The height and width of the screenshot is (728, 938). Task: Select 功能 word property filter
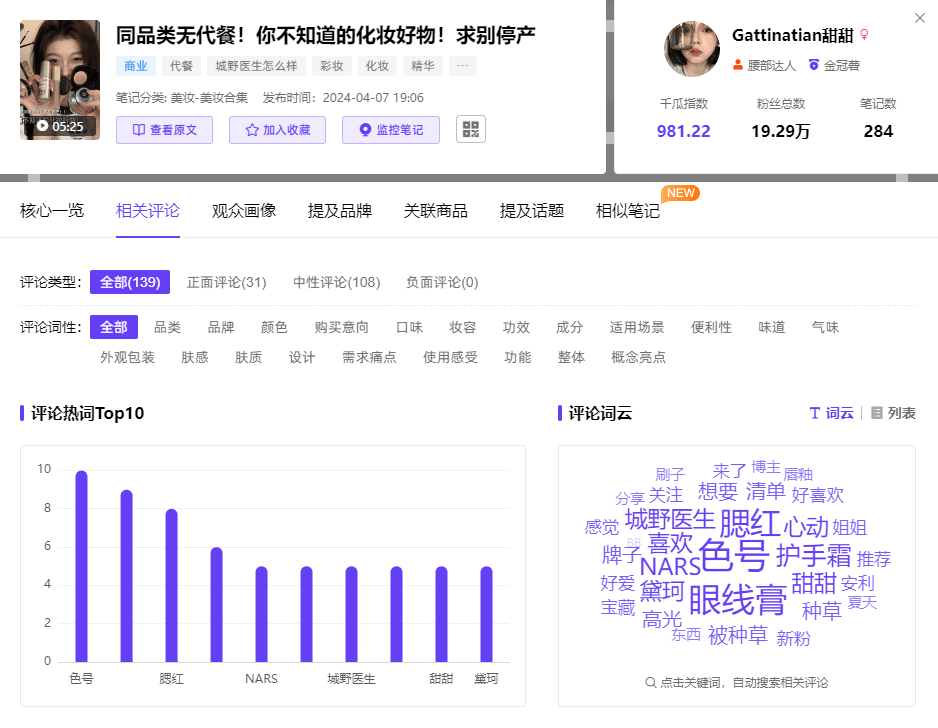pos(517,357)
